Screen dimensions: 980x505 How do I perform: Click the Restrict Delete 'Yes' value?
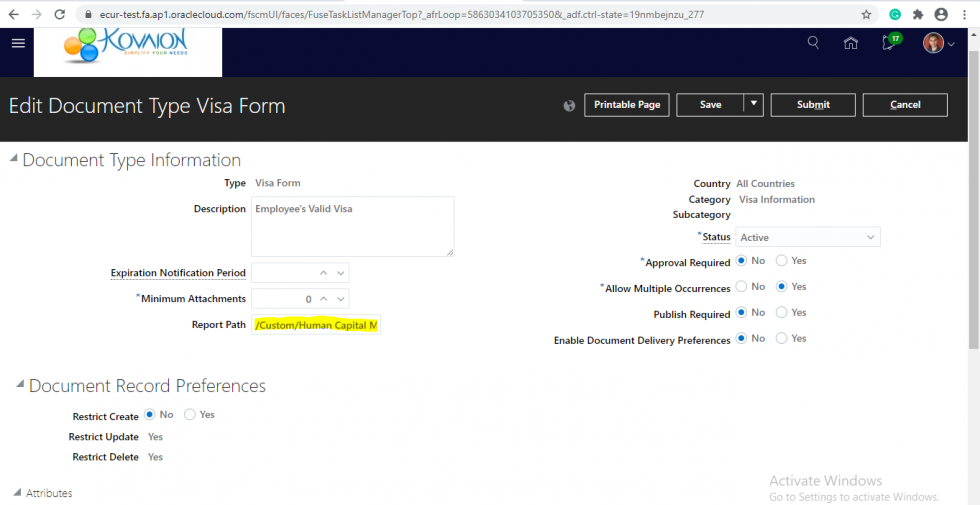click(155, 457)
